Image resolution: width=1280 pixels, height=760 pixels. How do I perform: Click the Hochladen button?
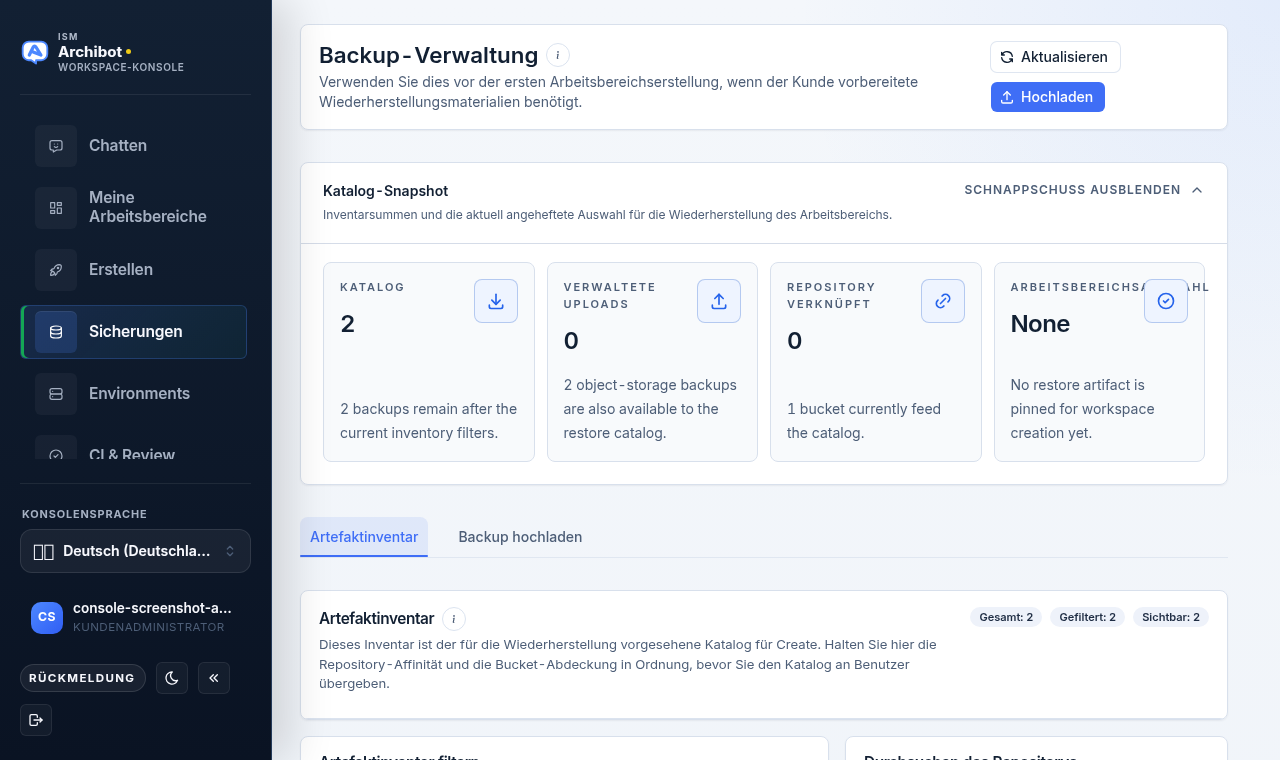coord(1048,97)
